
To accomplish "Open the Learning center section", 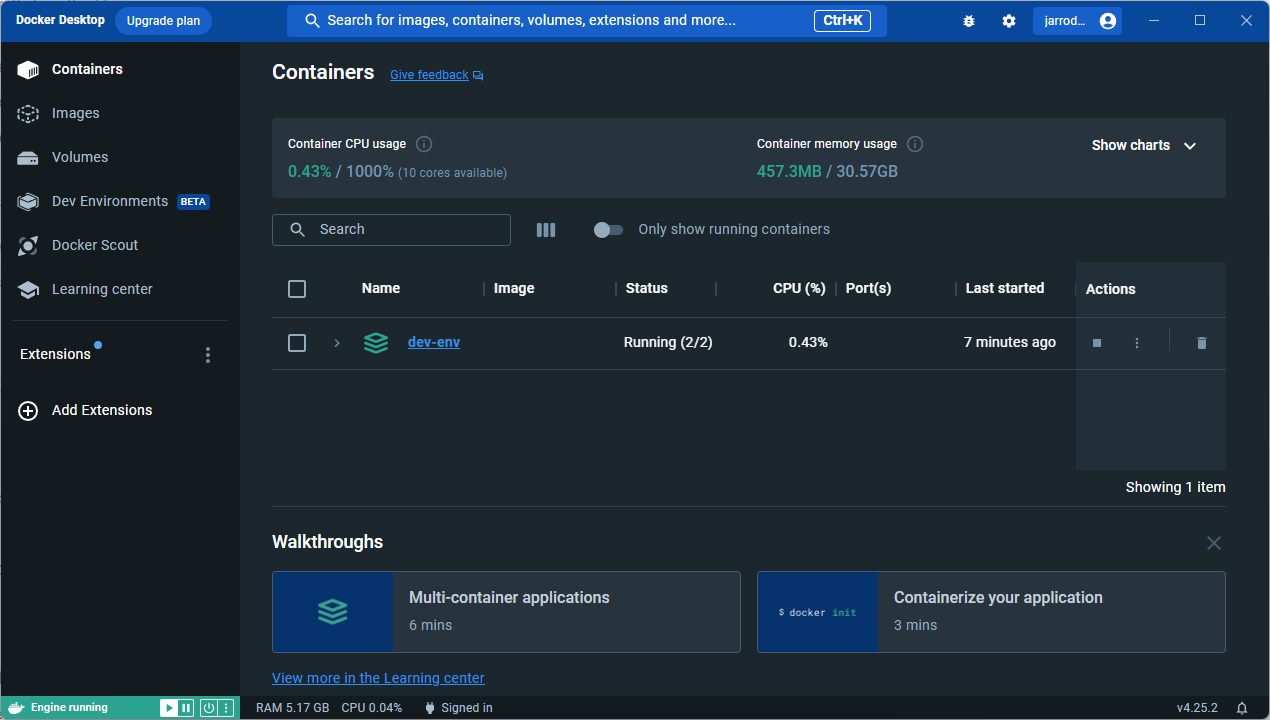I will coord(120,289).
